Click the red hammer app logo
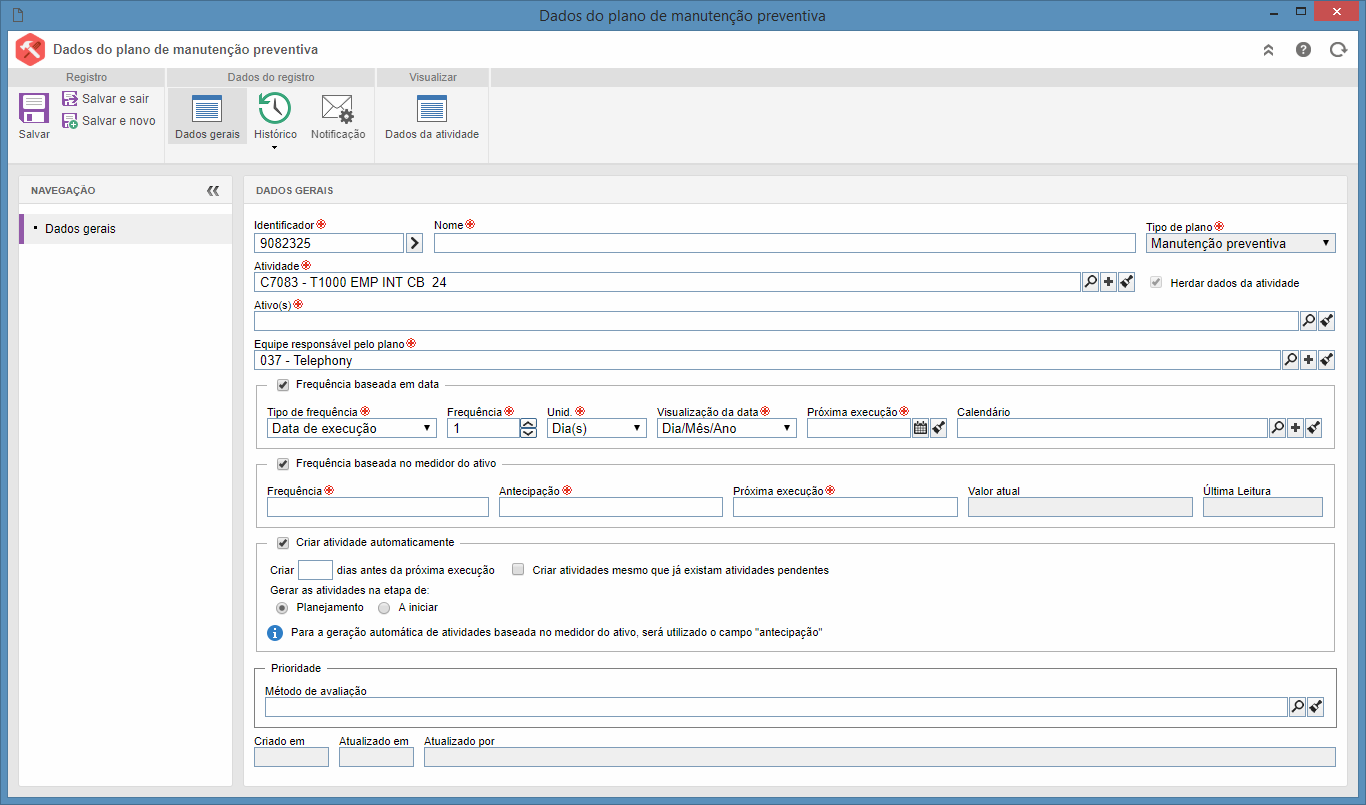 (x=31, y=49)
